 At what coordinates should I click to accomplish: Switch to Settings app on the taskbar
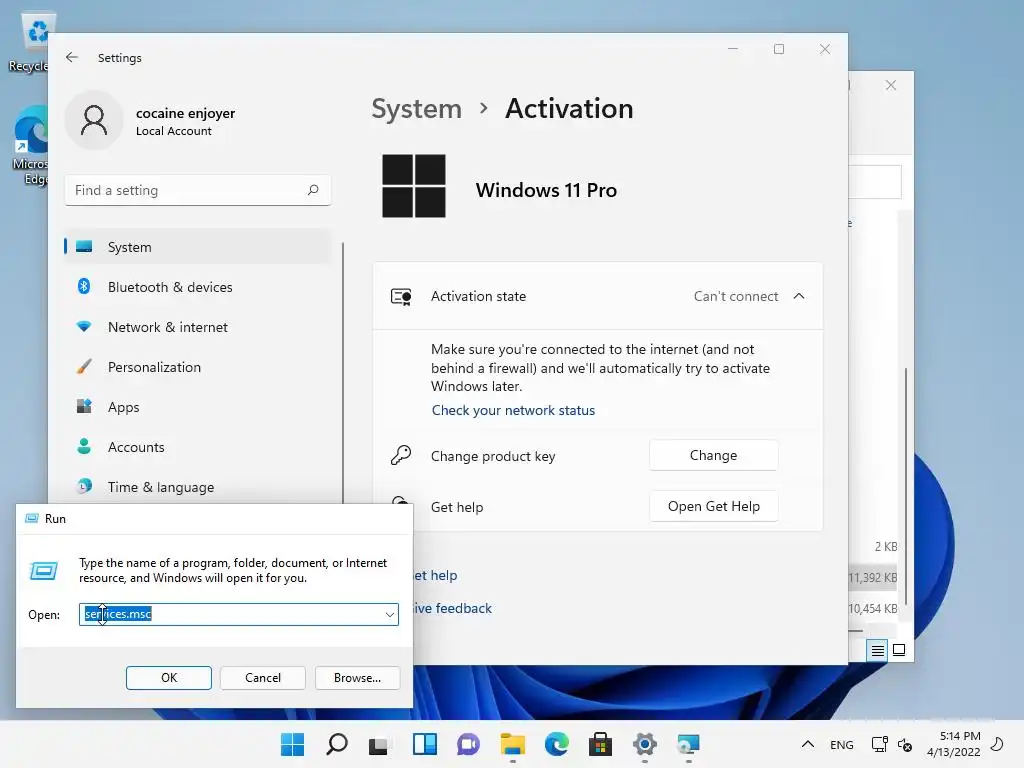(645, 744)
